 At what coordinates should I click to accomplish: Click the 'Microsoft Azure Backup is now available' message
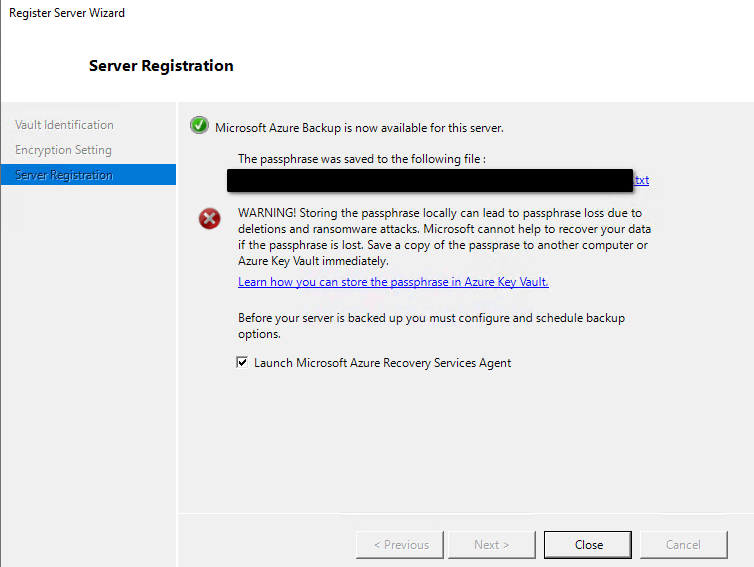[359, 128]
